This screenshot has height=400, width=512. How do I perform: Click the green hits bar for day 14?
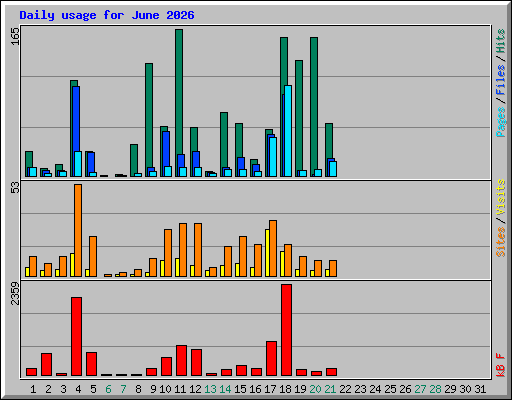224,140
